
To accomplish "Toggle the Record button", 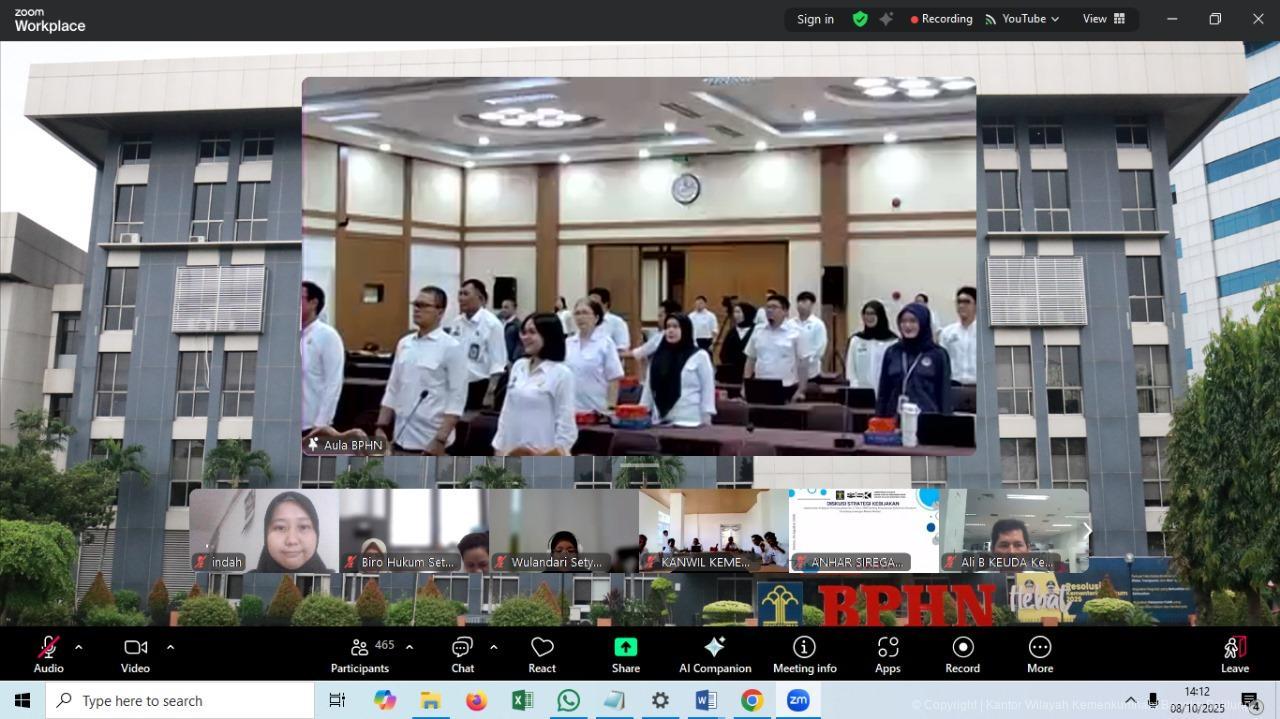I will click(x=962, y=655).
